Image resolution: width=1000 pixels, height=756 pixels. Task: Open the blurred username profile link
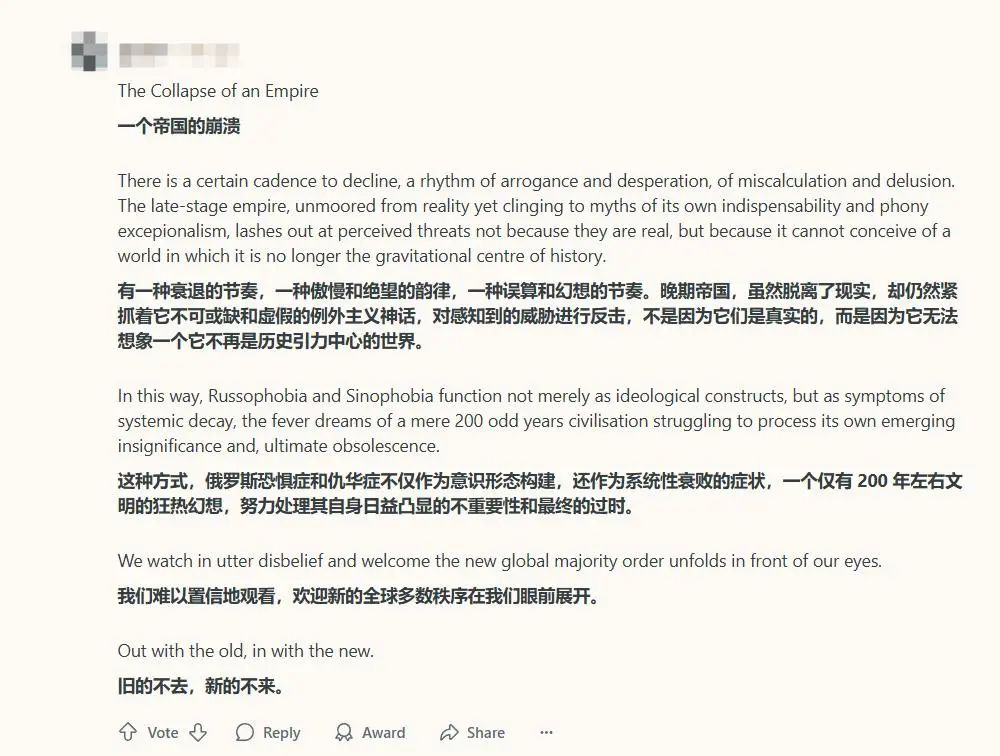coord(180,50)
